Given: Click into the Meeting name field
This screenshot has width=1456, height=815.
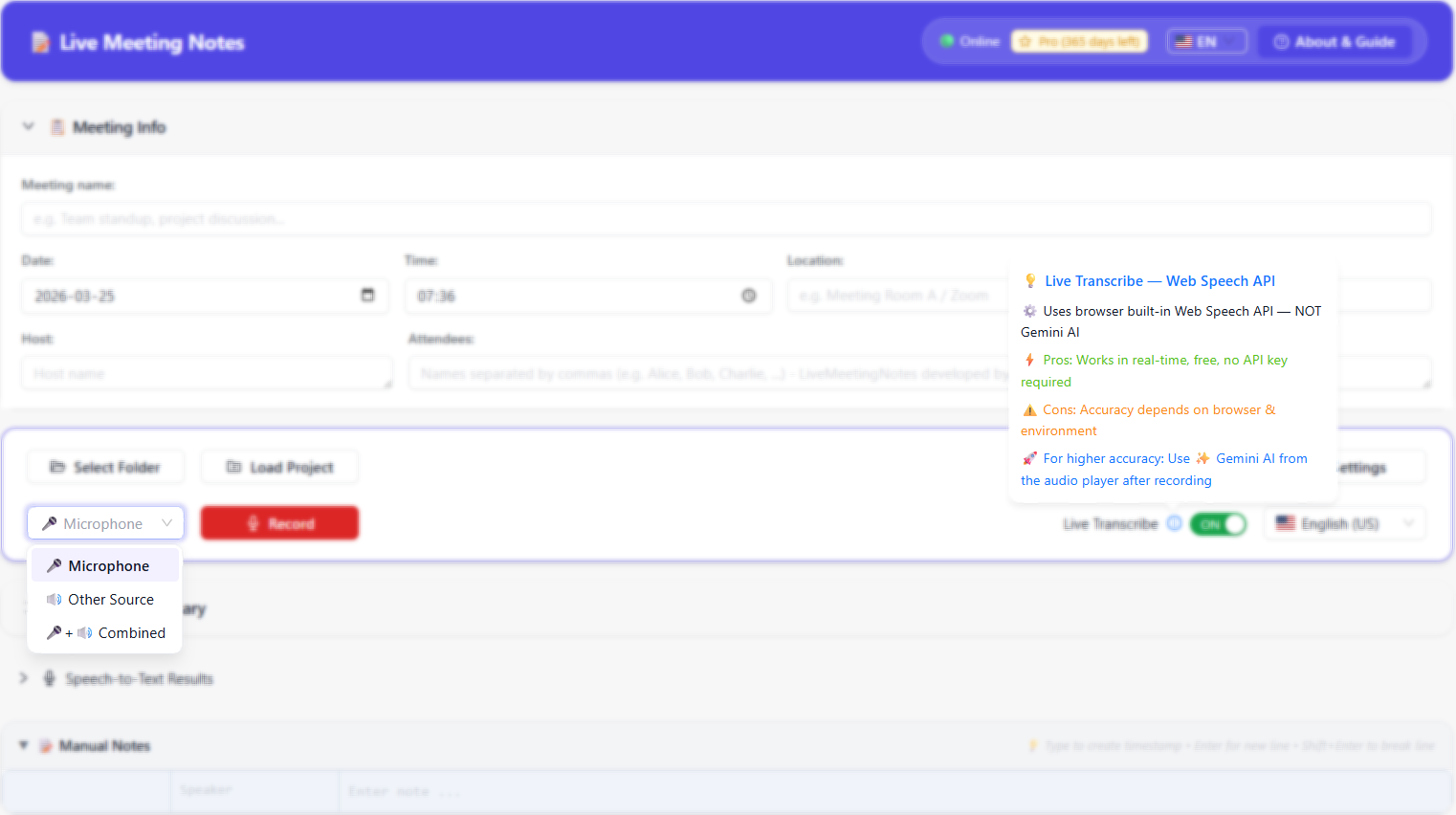Looking at the screenshot, I should click(x=726, y=219).
